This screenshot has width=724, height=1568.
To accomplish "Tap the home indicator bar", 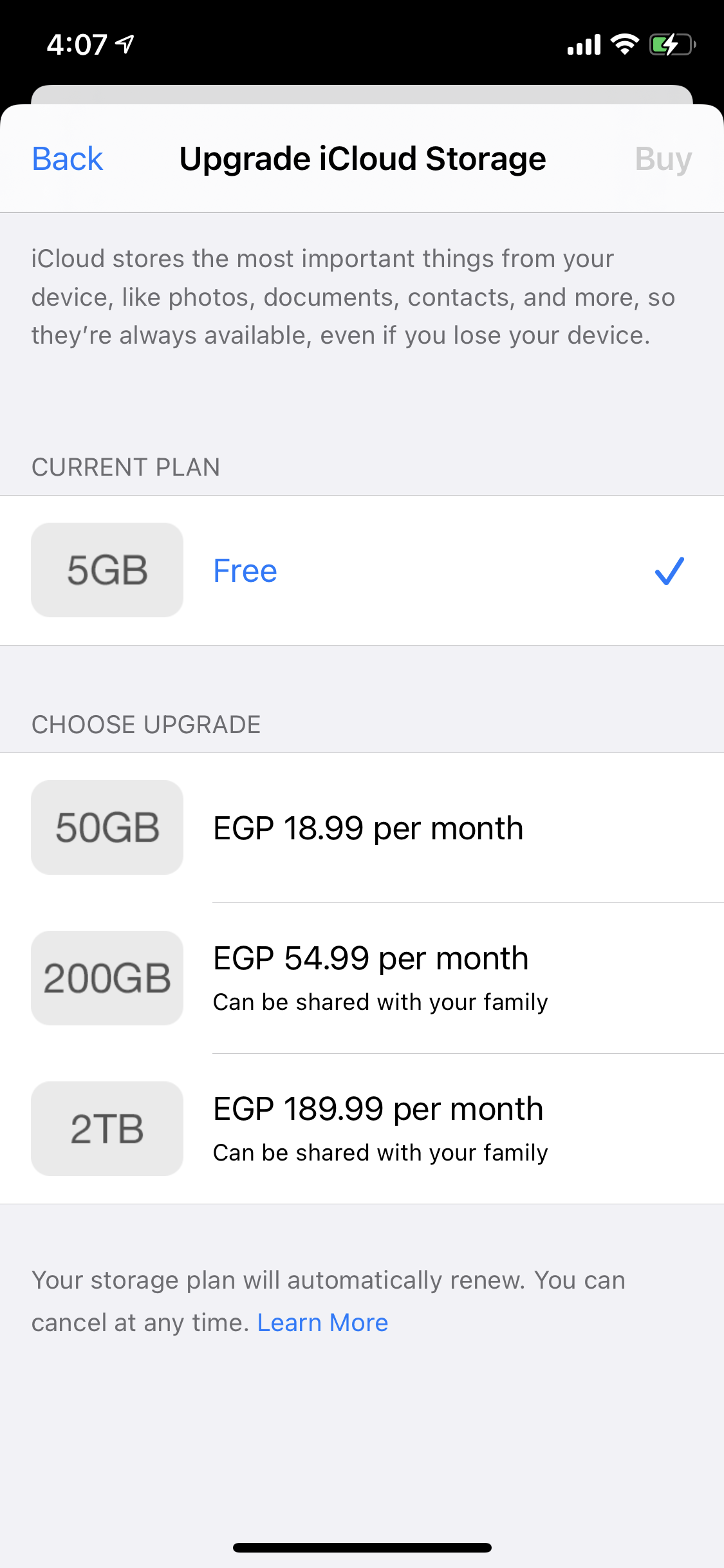I will click(362, 1547).
